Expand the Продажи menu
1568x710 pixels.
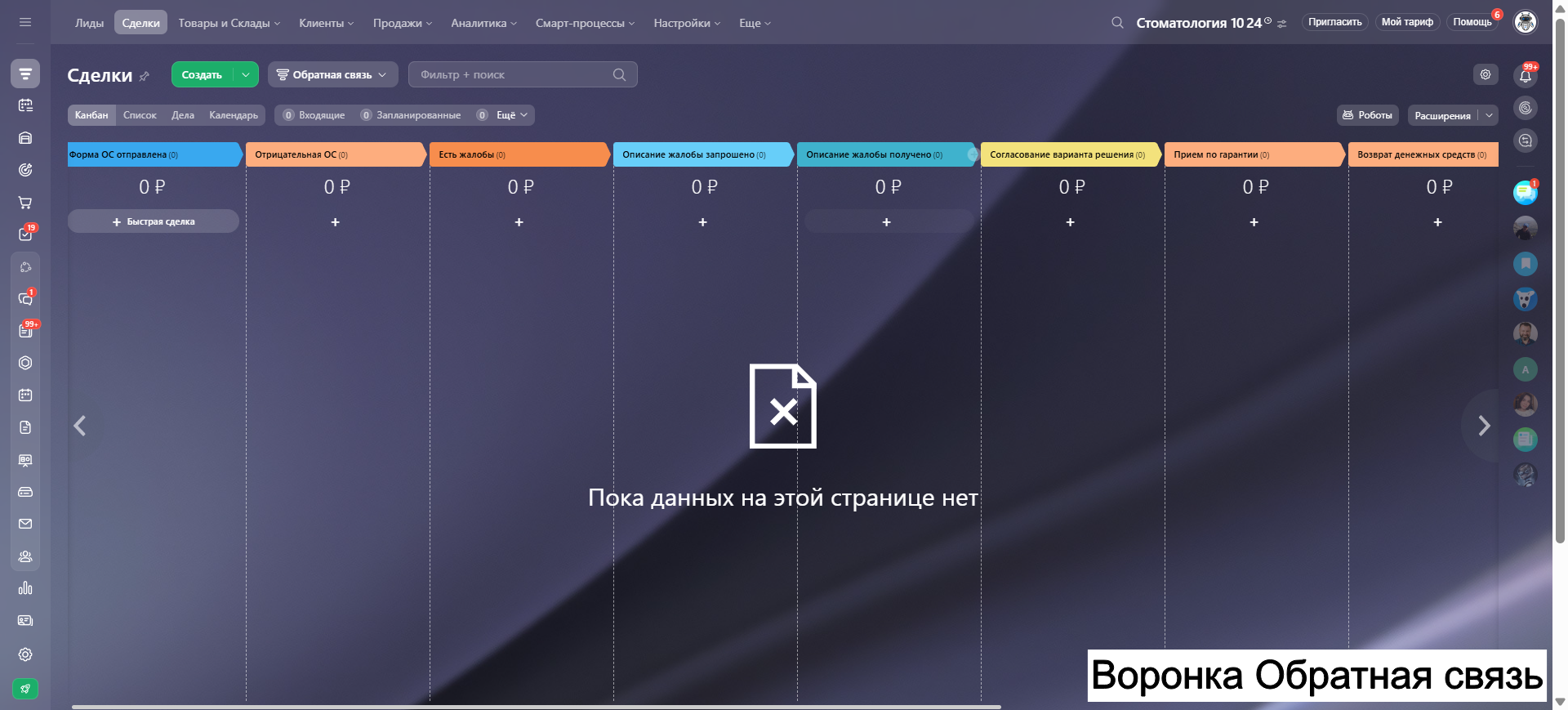click(x=403, y=23)
